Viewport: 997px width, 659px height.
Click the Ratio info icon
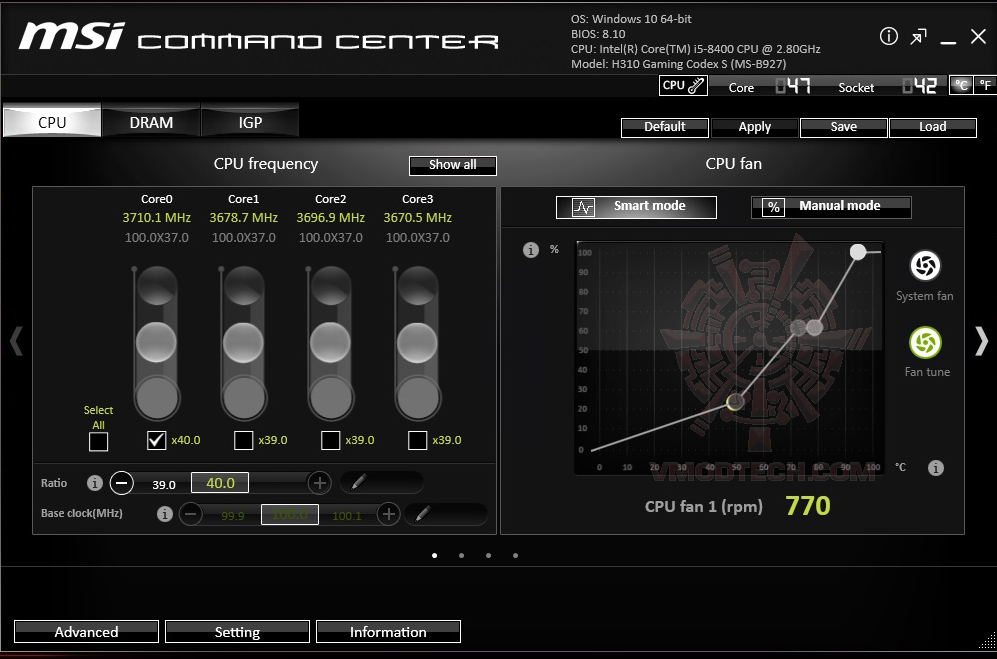pos(95,483)
